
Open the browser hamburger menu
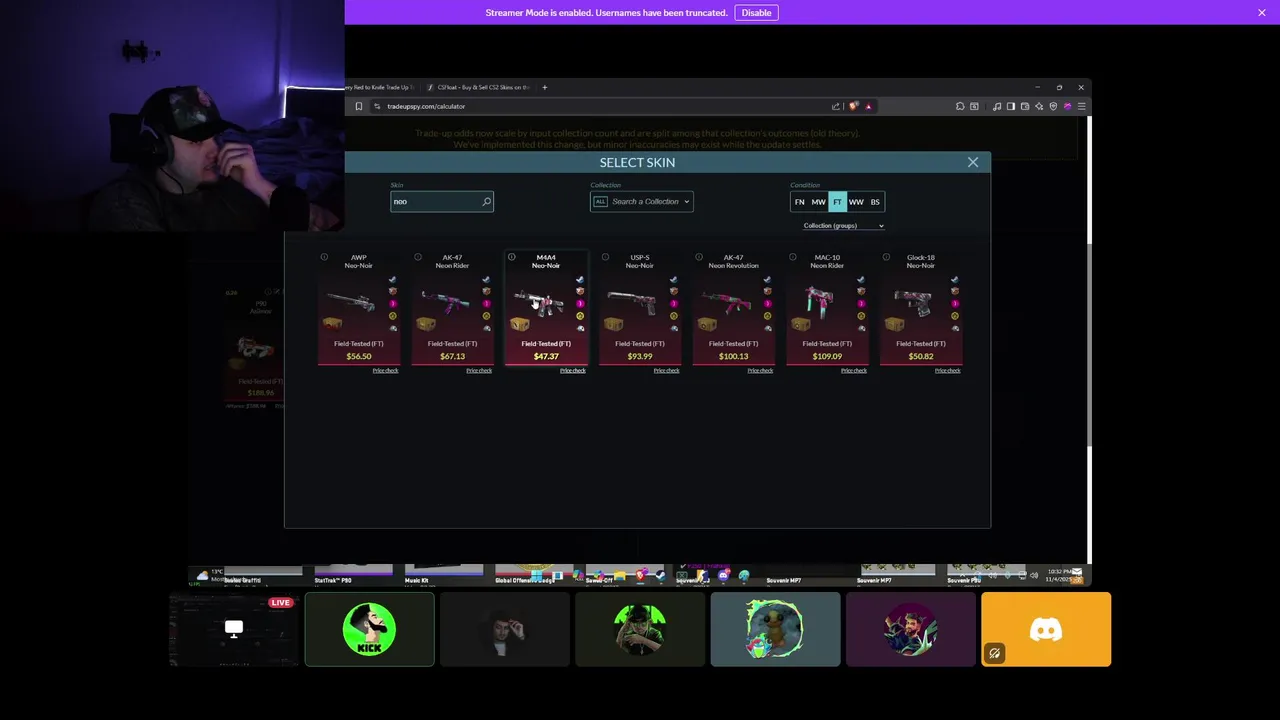pyautogui.click(x=1081, y=106)
